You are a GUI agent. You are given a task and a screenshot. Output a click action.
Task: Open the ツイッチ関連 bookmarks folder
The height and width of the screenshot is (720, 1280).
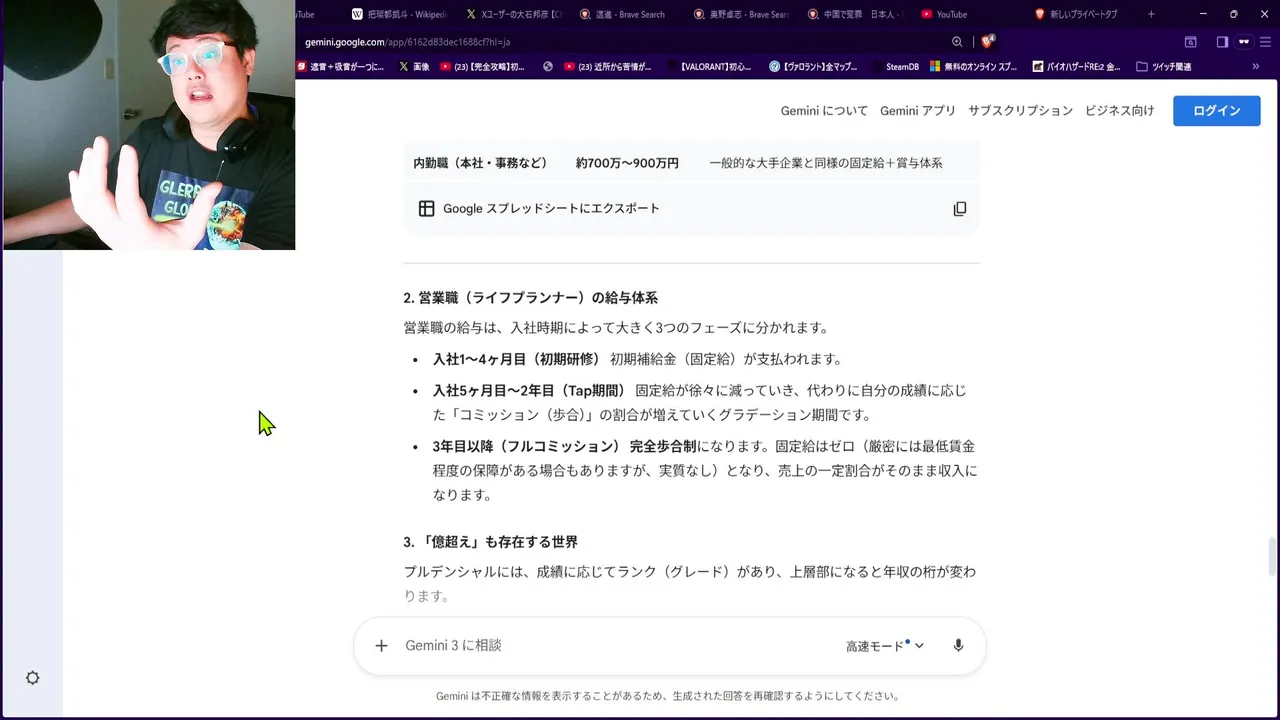coord(1164,67)
